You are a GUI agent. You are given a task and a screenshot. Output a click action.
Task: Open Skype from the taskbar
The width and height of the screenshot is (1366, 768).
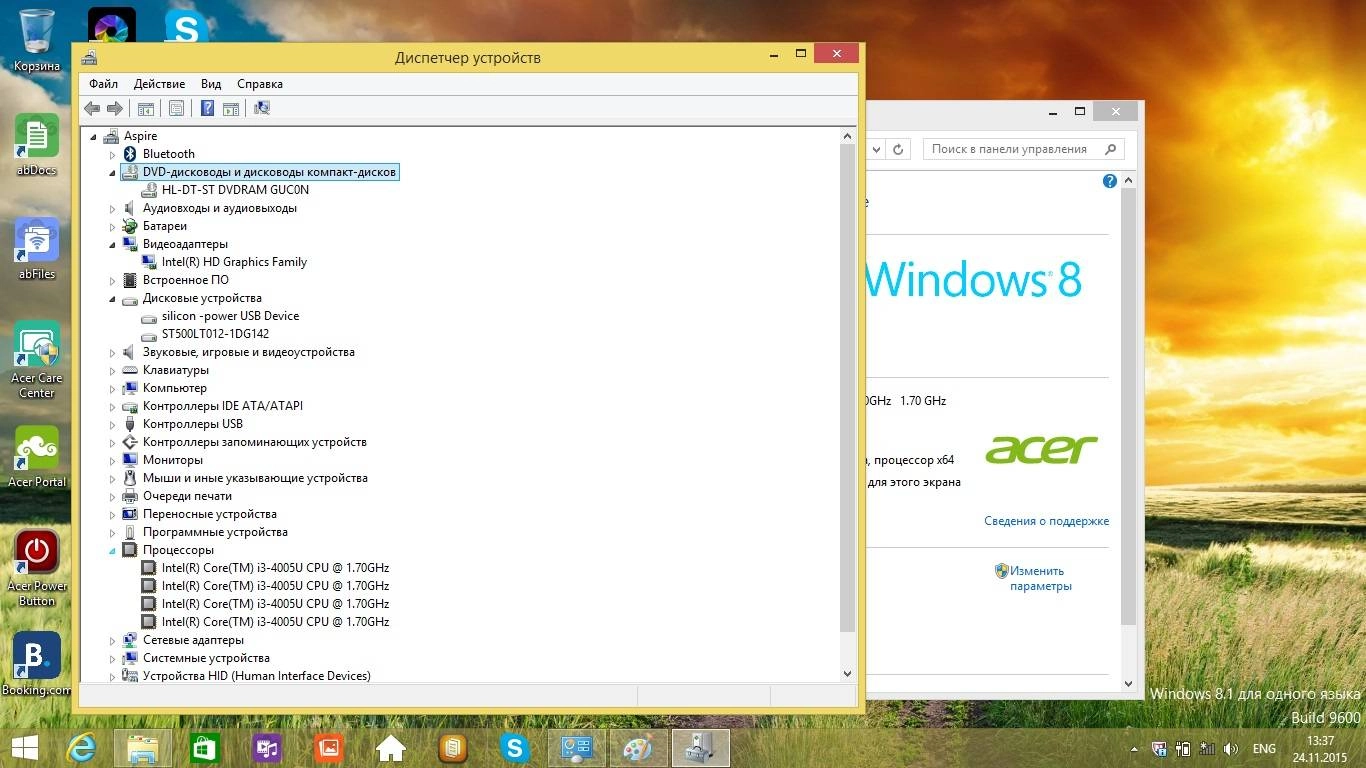click(x=515, y=748)
